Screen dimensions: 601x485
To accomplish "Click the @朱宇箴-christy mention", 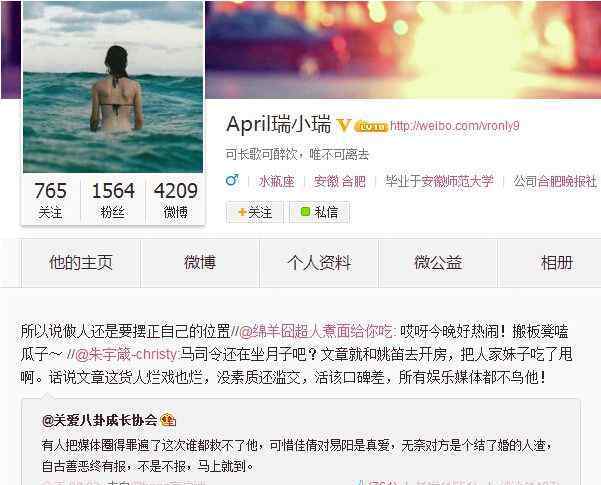I will point(126,354).
